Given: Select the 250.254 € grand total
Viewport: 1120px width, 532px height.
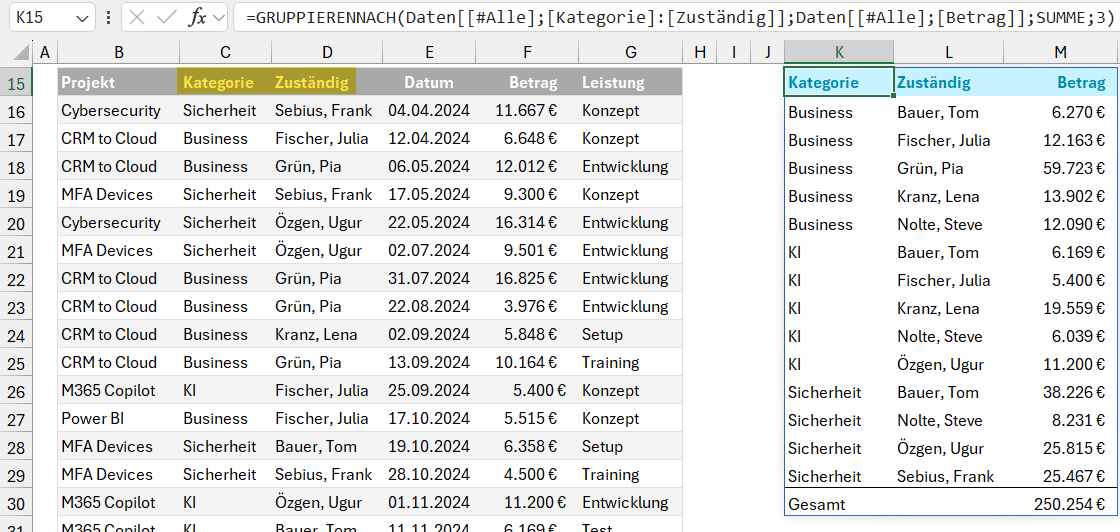Looking at the screenshot, I should [1061, 504].
